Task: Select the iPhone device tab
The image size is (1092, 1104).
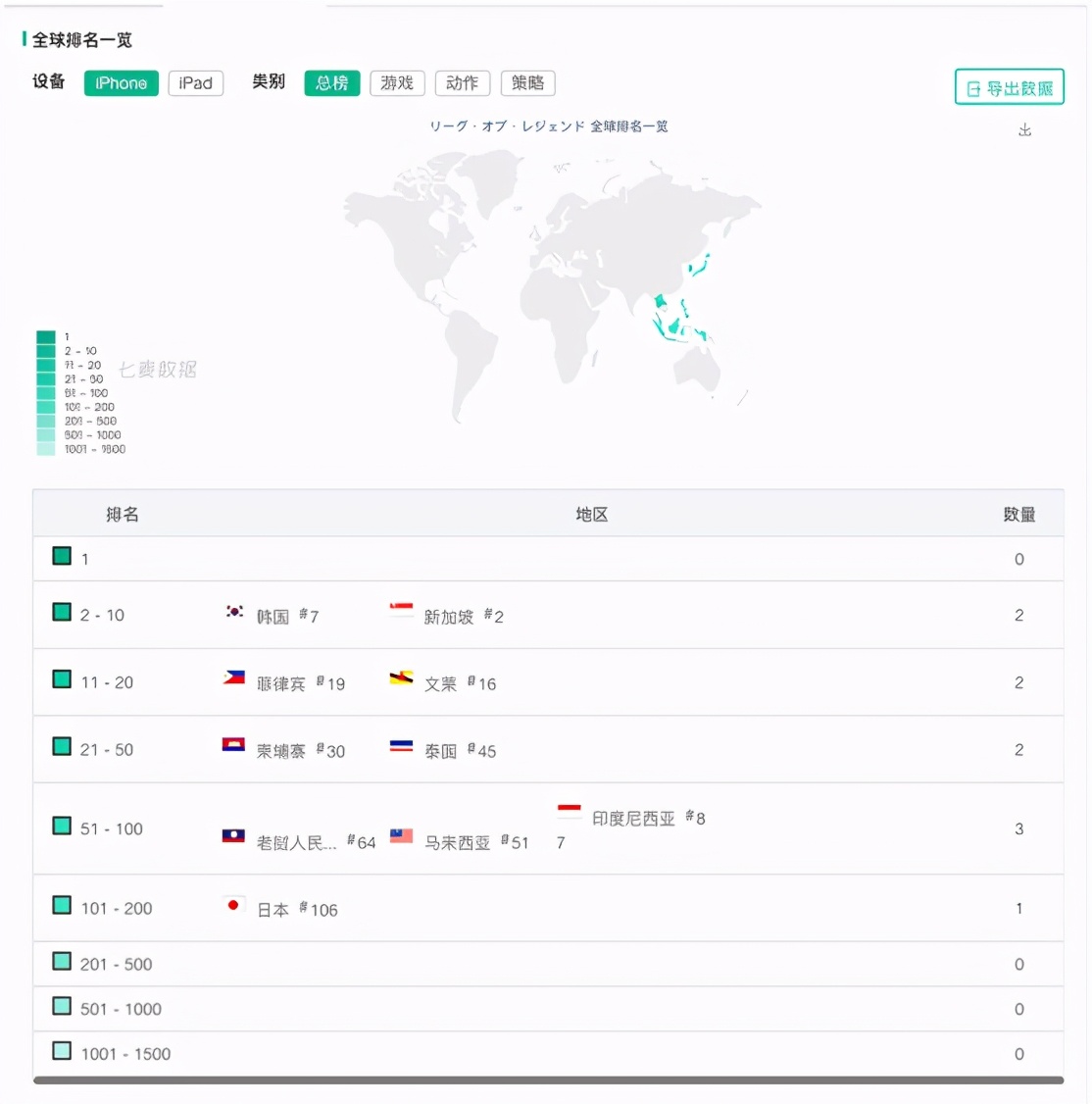Action: coord(122,83)
